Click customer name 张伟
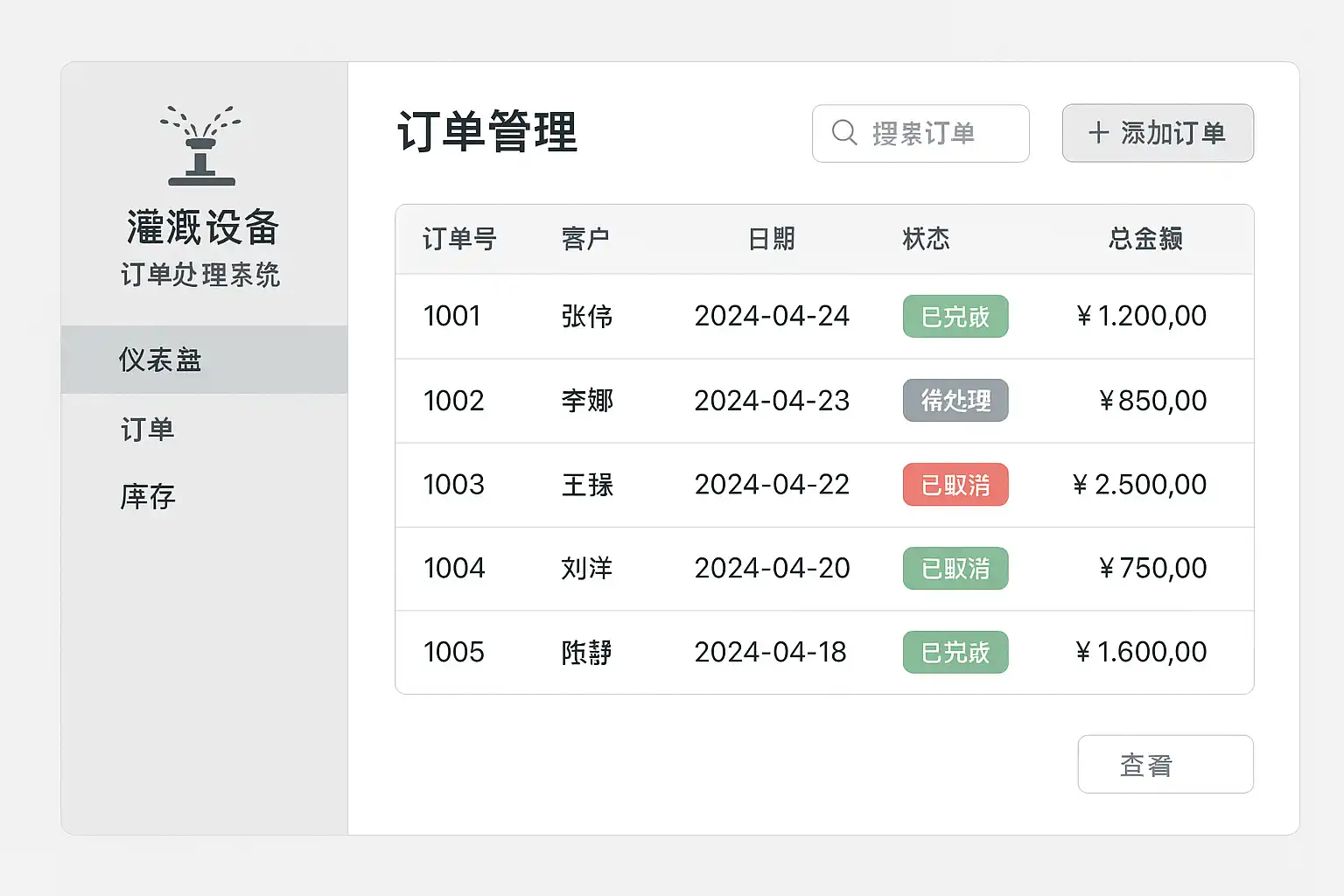Screen dimensions: 1344x896 click(587, 316)
